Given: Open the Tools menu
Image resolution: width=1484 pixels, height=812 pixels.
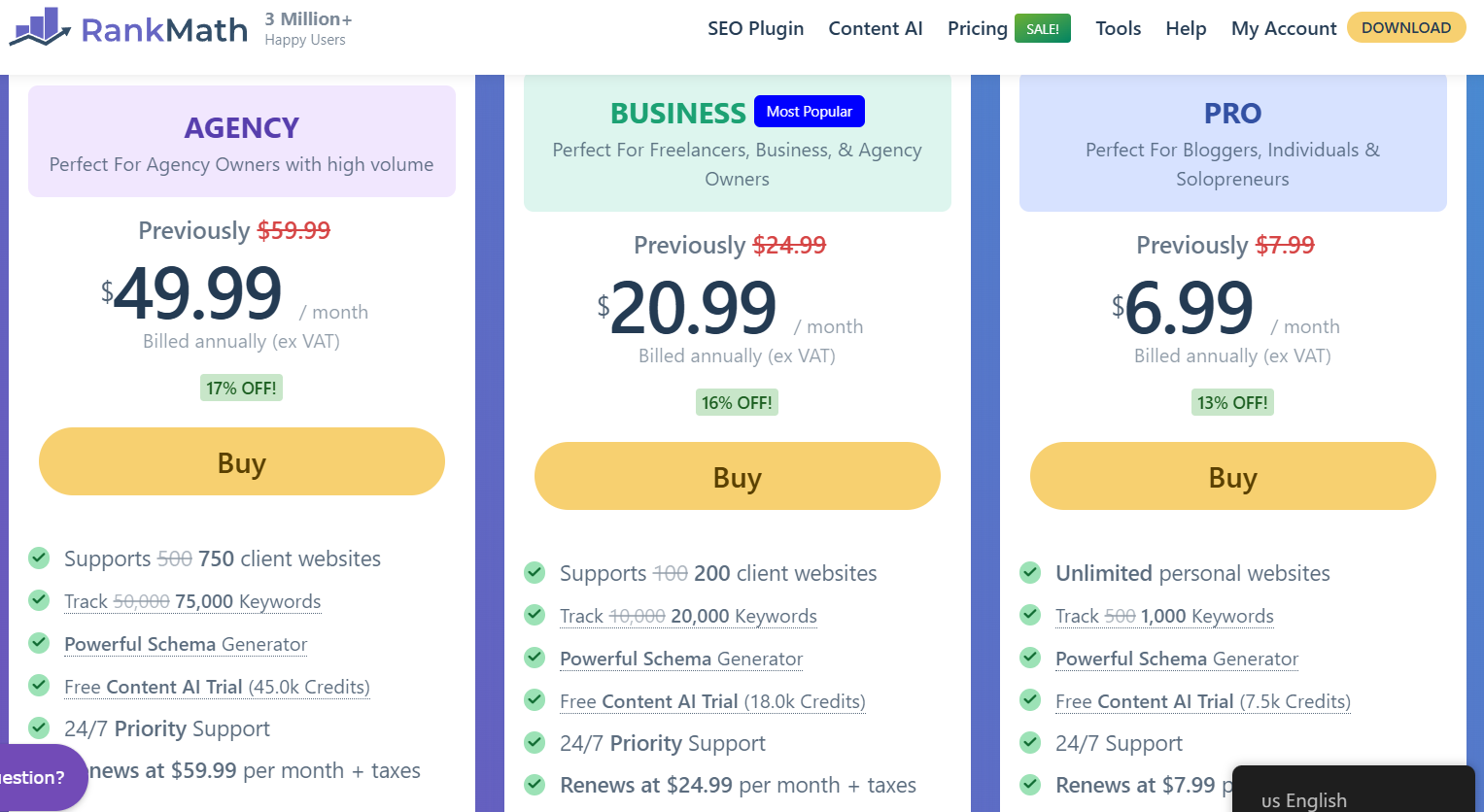Looking at the screenshot, I should tap(1119, 28).
